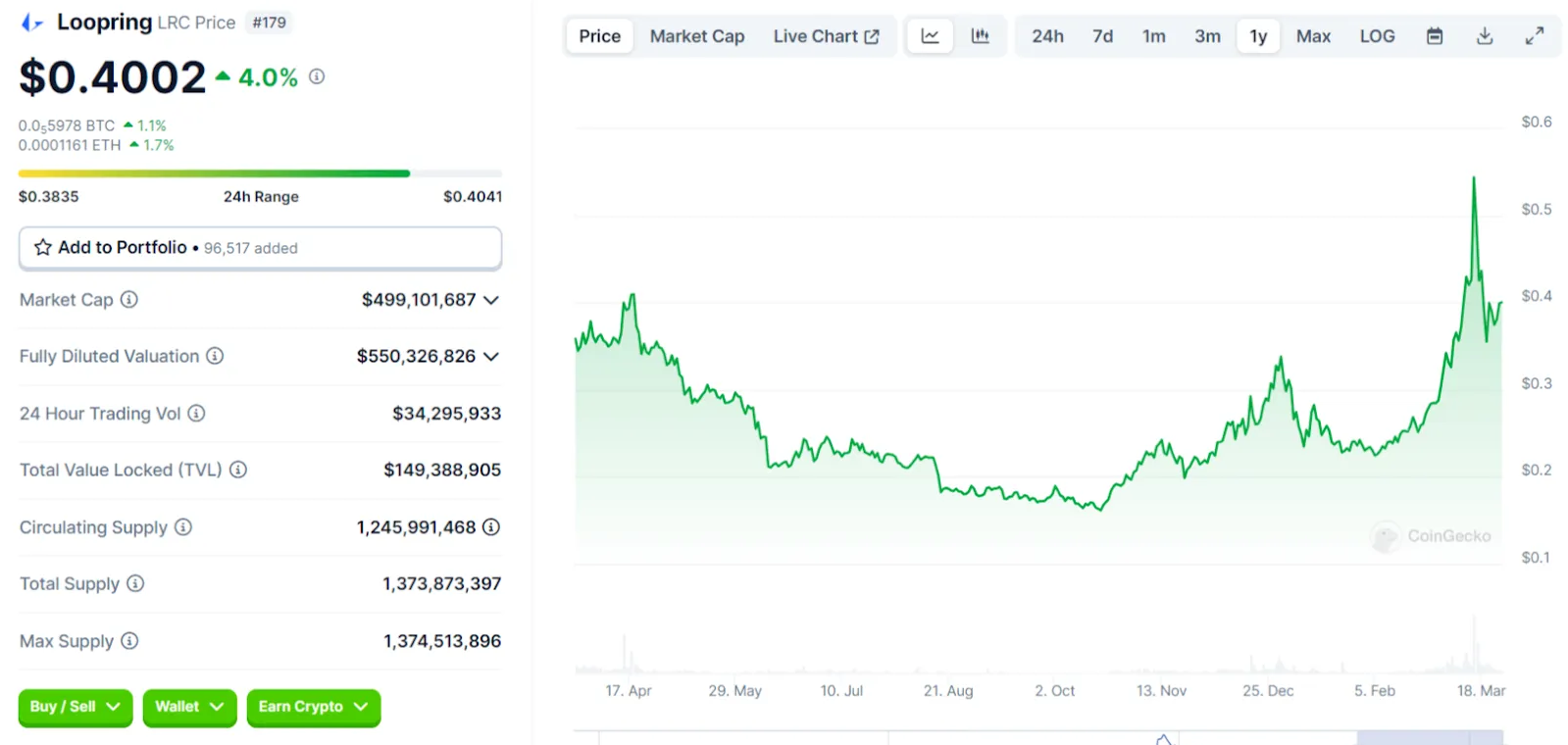Screen dimensions: 1568x745
Task: Switch to the Market Cap chart tab
Action: click(696, 35)
